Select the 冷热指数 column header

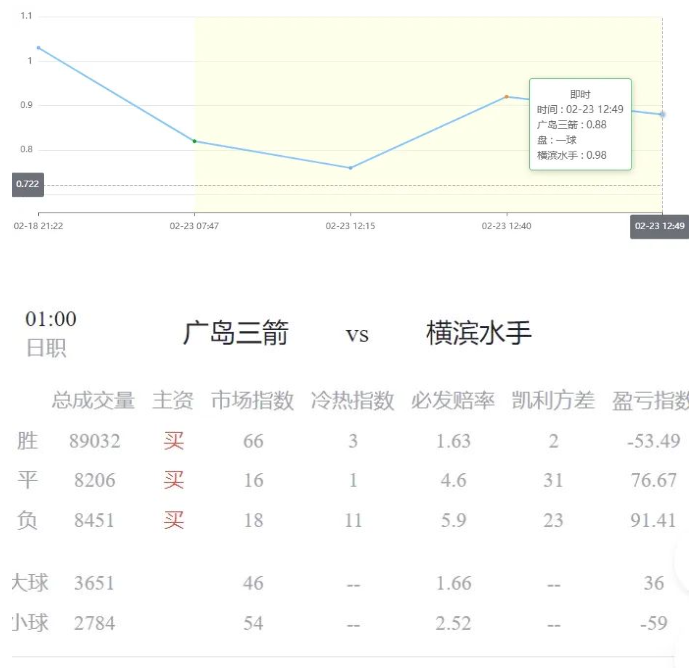pos(352,401)
